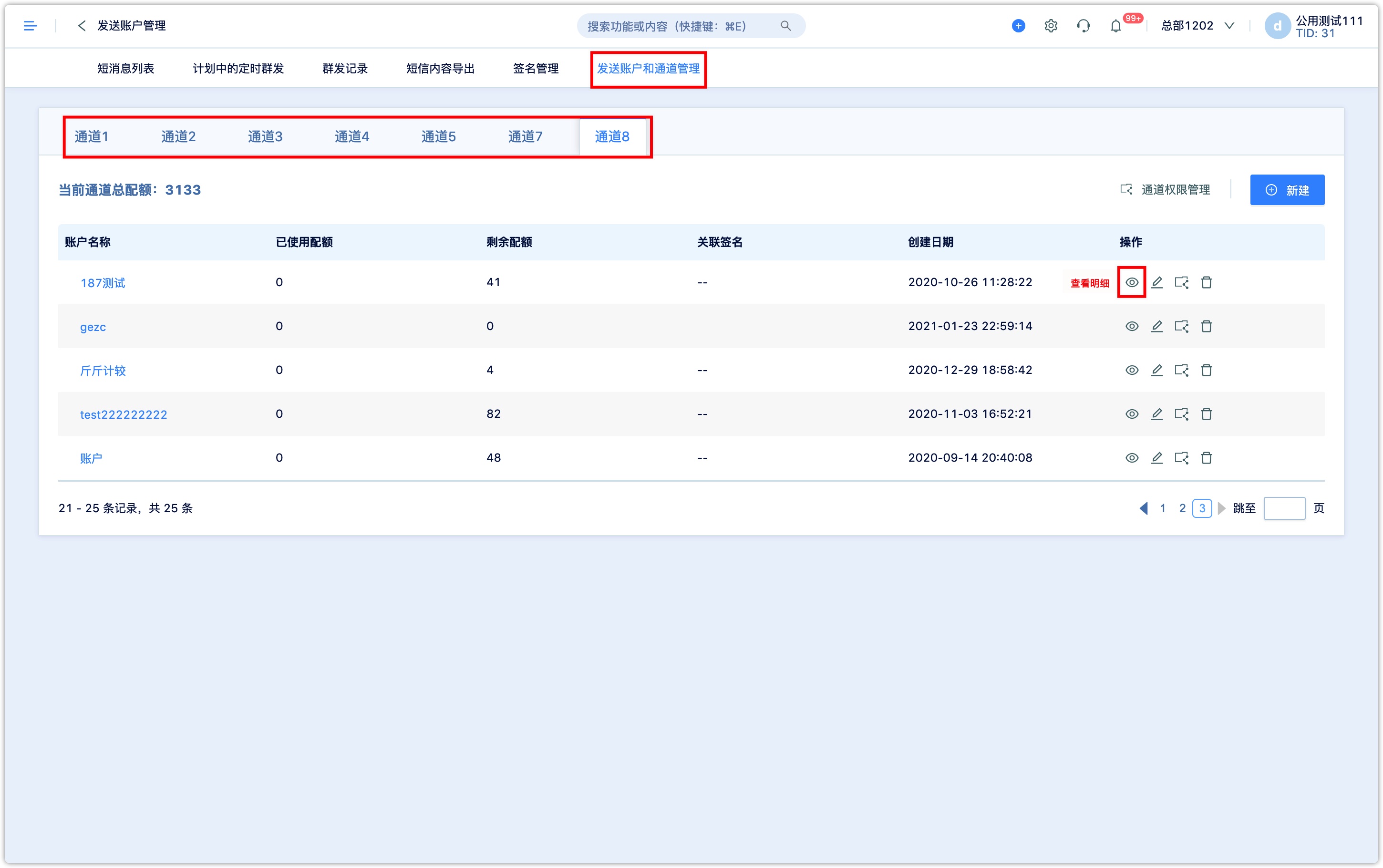Select the 通道8 tab

[612, 136]
